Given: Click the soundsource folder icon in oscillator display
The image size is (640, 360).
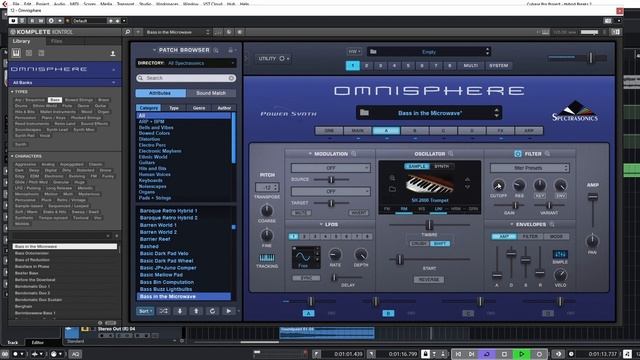Looking at the screenshot, I should point(392,189).
